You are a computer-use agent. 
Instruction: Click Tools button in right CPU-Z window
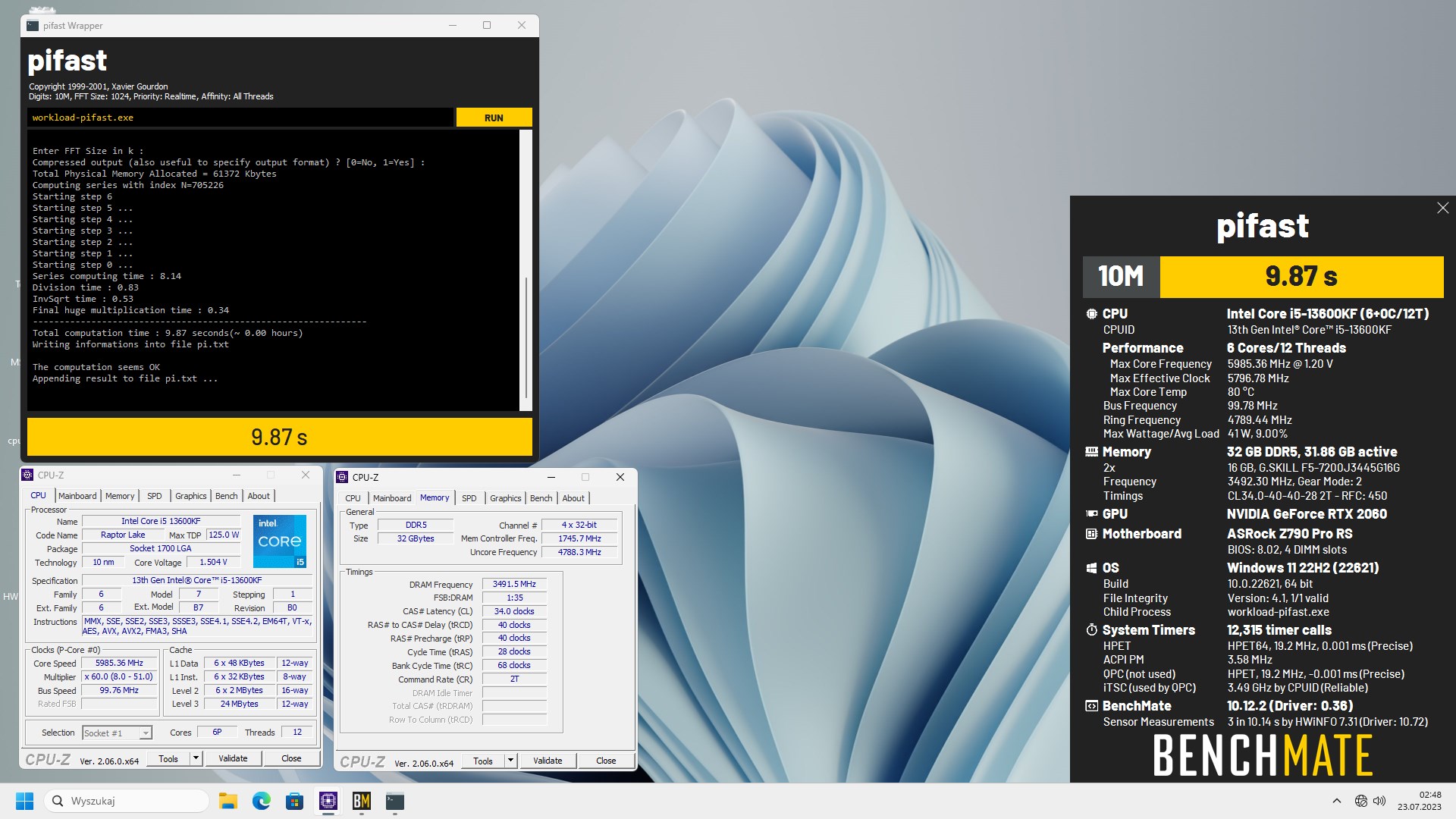(x=483, y=761)
